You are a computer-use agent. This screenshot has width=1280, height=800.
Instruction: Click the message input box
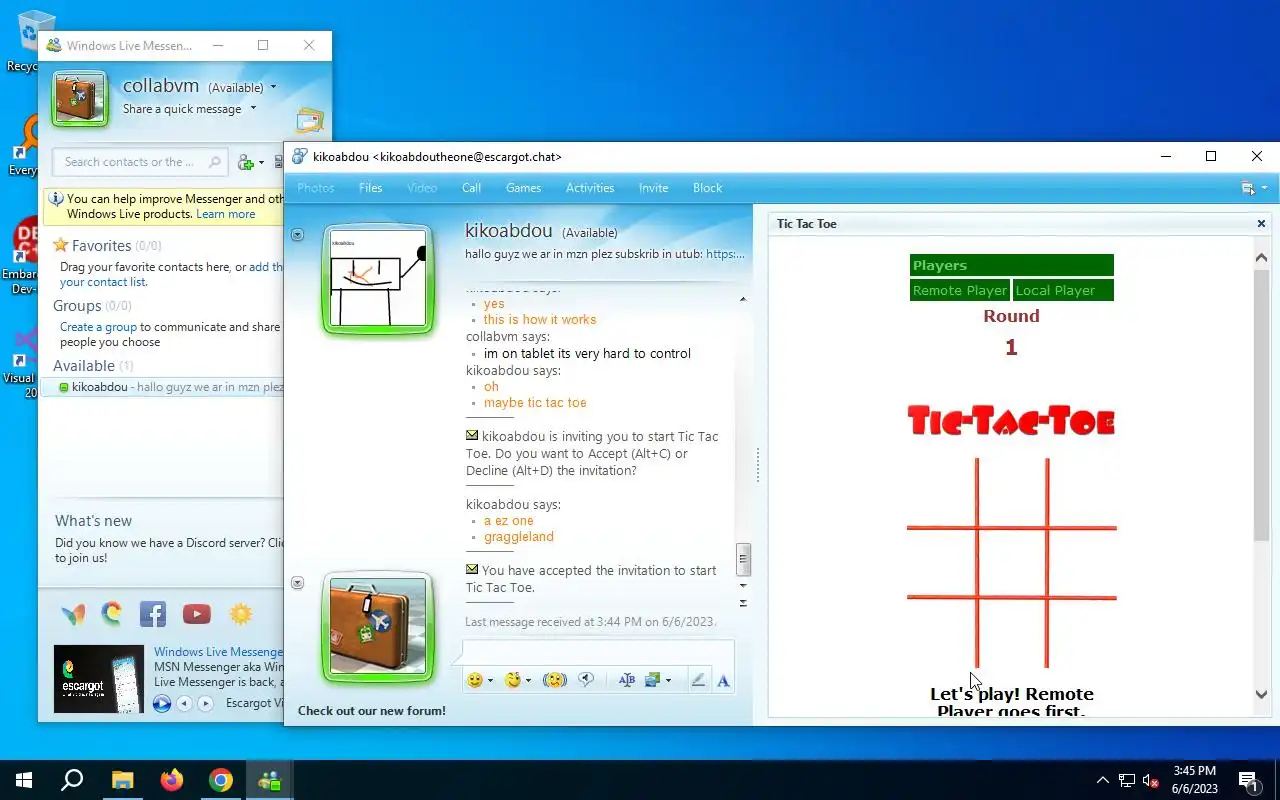point(598,652)
